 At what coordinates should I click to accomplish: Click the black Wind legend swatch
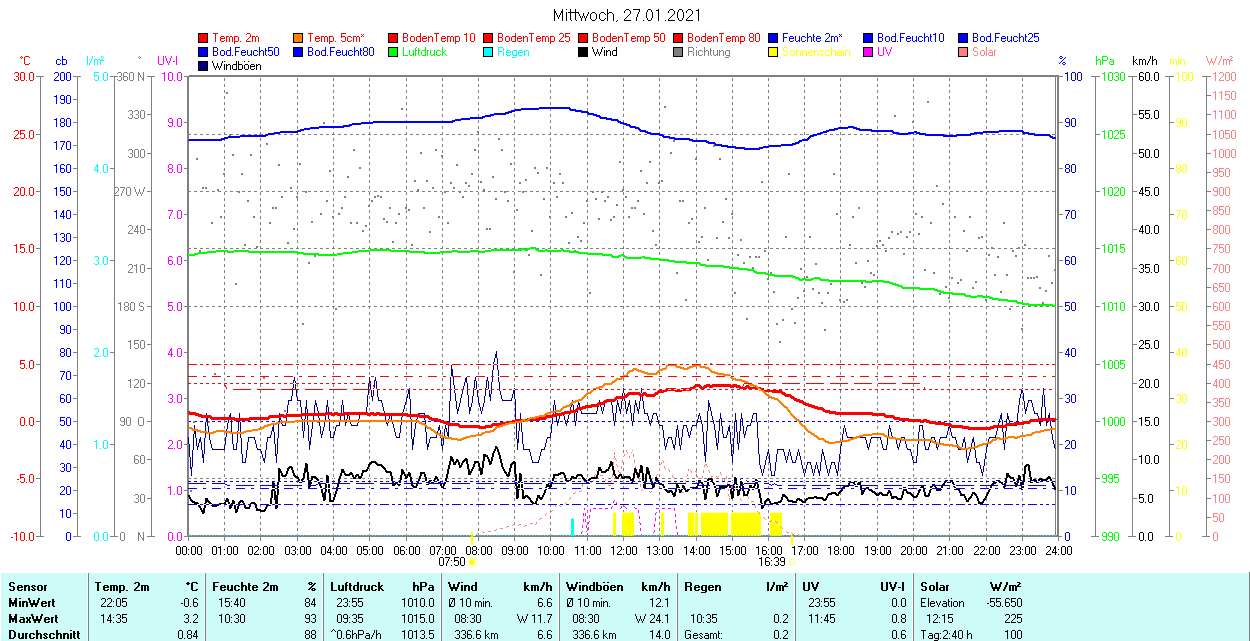pyautogui.click(x=584, y=52)
